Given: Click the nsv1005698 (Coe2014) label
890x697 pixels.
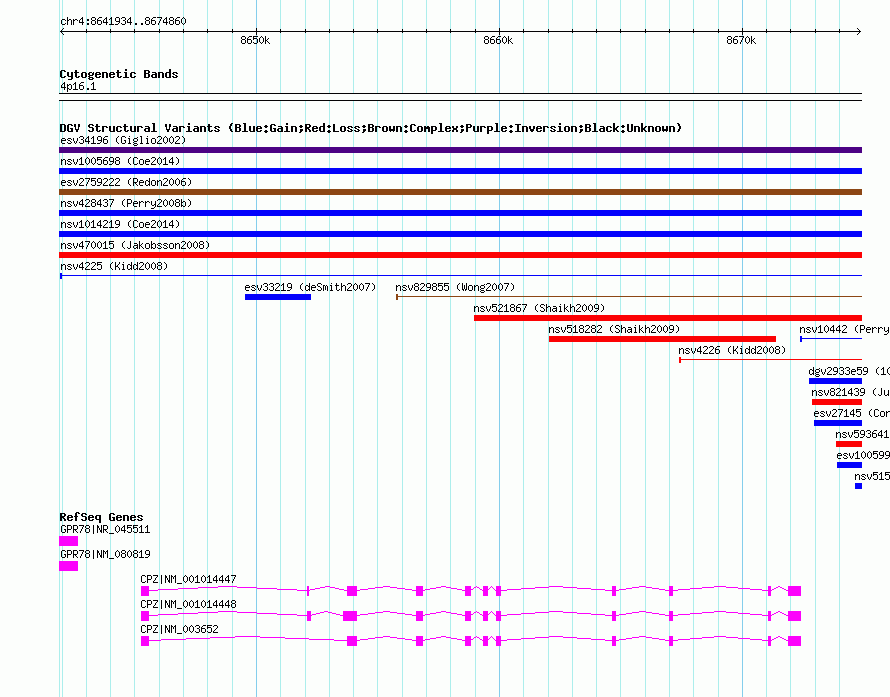Looking at the screenshot, I should (120, 161).
